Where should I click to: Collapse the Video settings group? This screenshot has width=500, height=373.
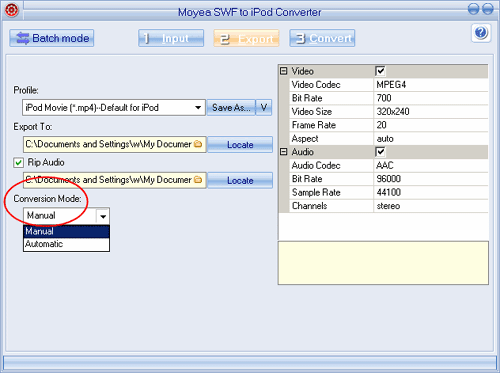point(284,71)
